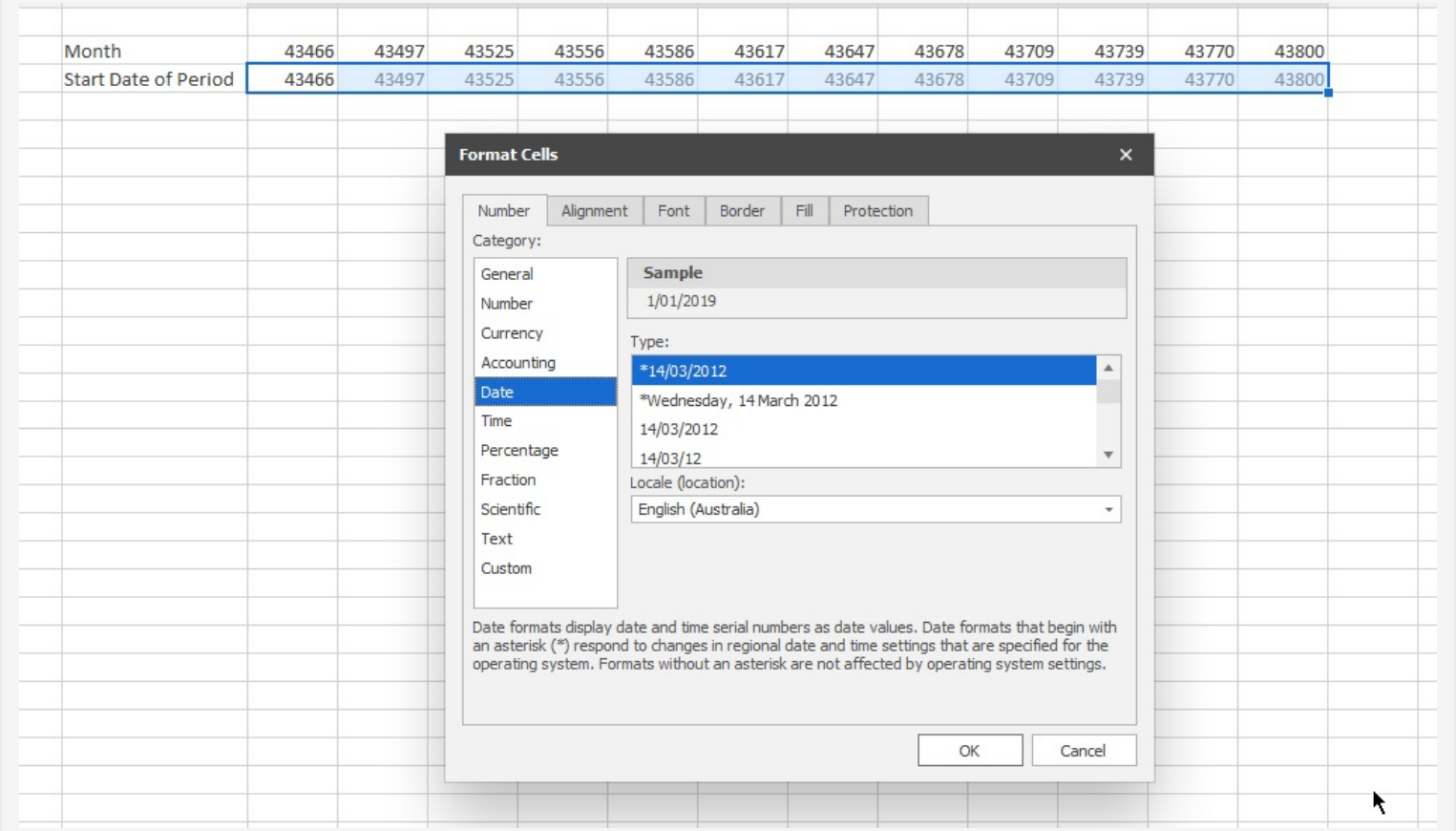Select the Custom category
Screen dimensions: 1456x831
(507, 567)
